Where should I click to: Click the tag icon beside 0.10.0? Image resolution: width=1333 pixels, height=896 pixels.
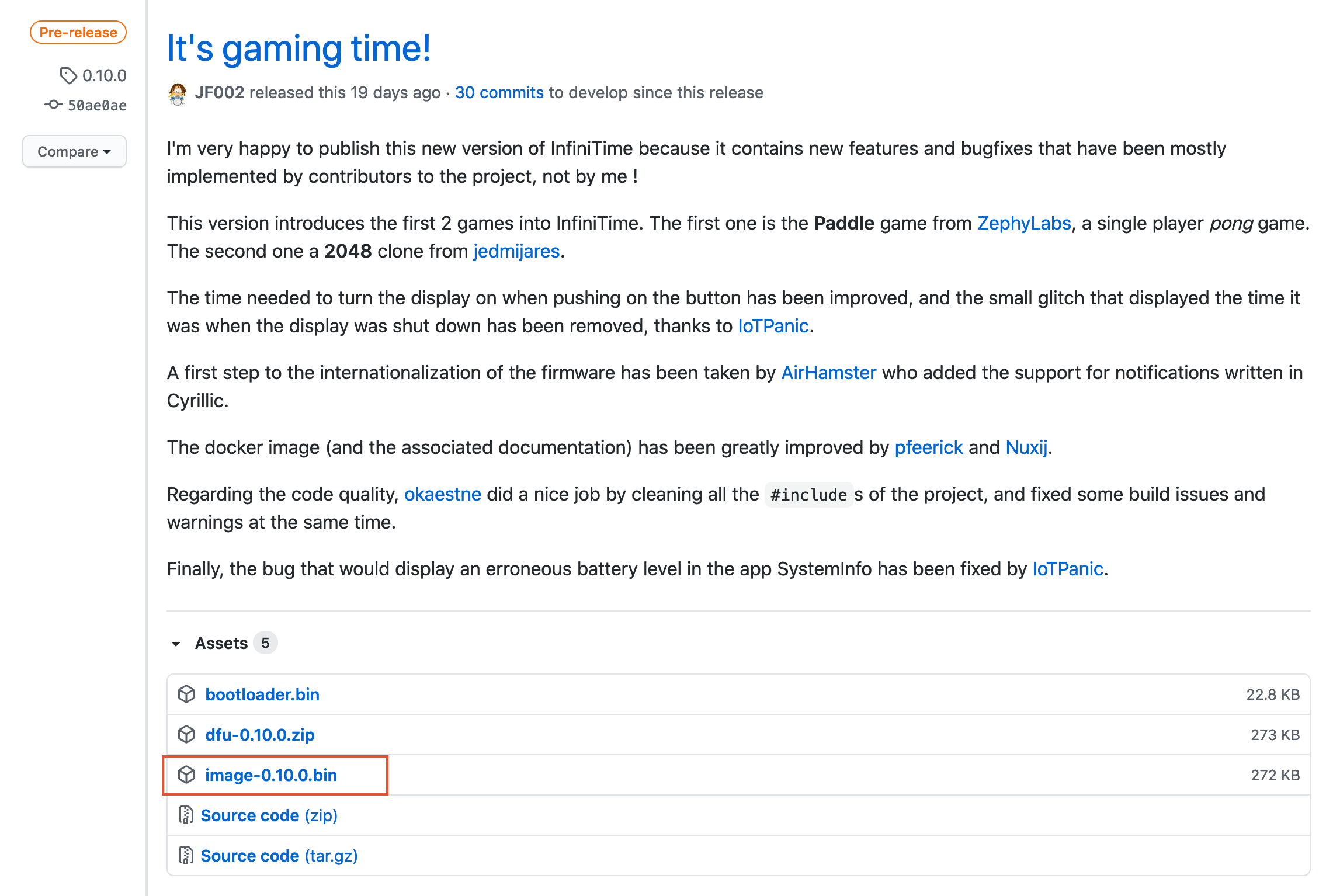coord(68,75)
